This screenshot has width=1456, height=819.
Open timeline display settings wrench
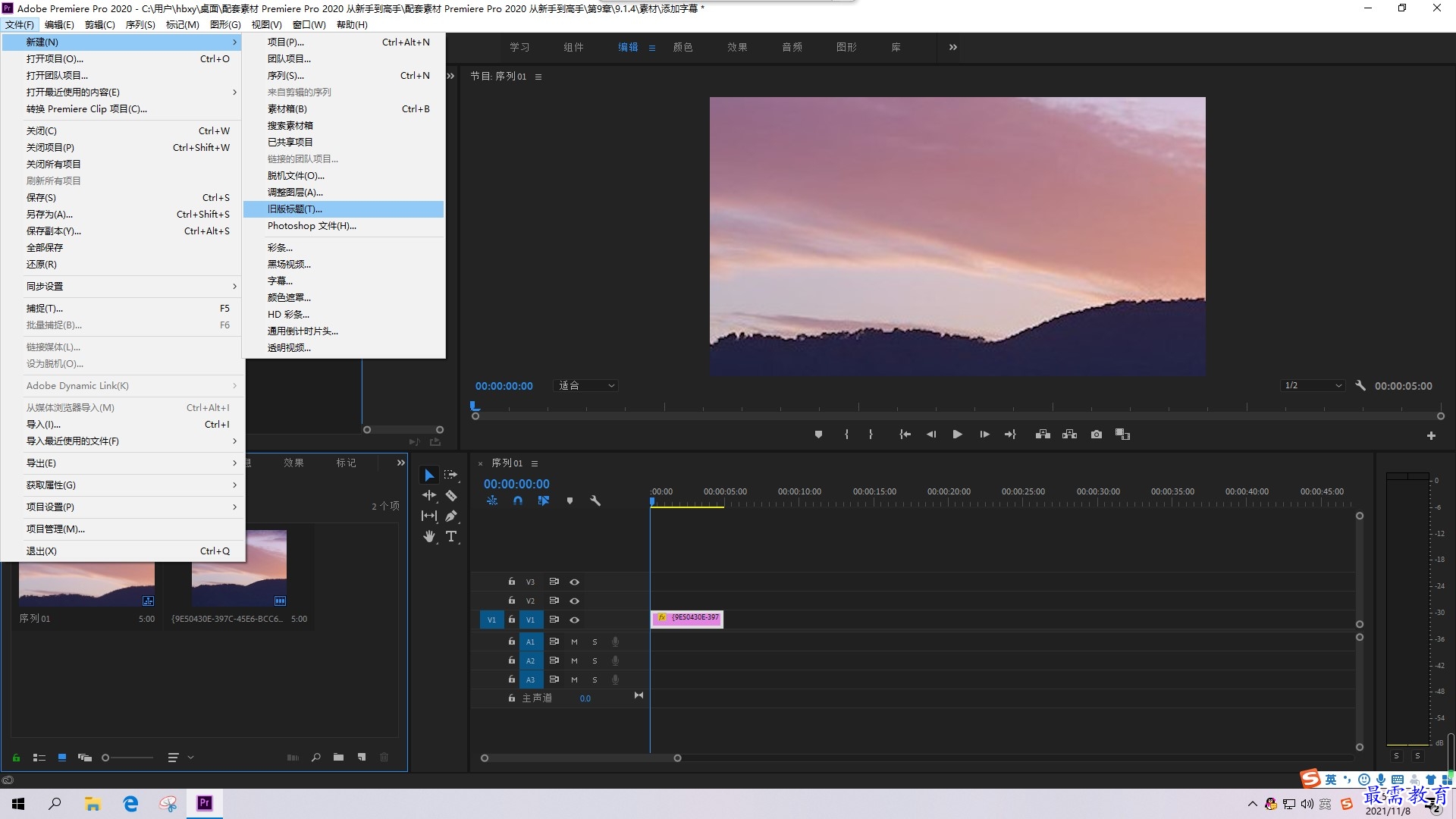595,500
